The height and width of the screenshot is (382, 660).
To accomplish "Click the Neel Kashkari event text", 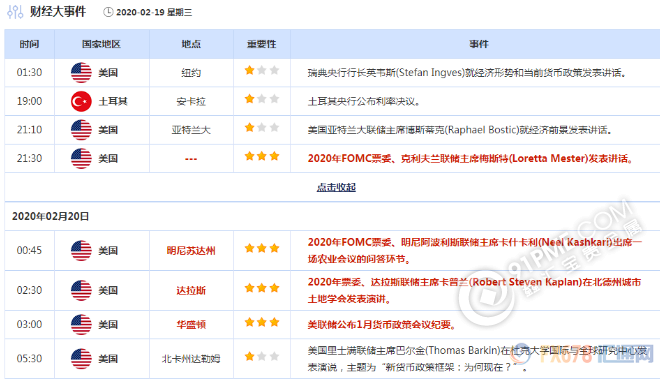I will 475,250.
